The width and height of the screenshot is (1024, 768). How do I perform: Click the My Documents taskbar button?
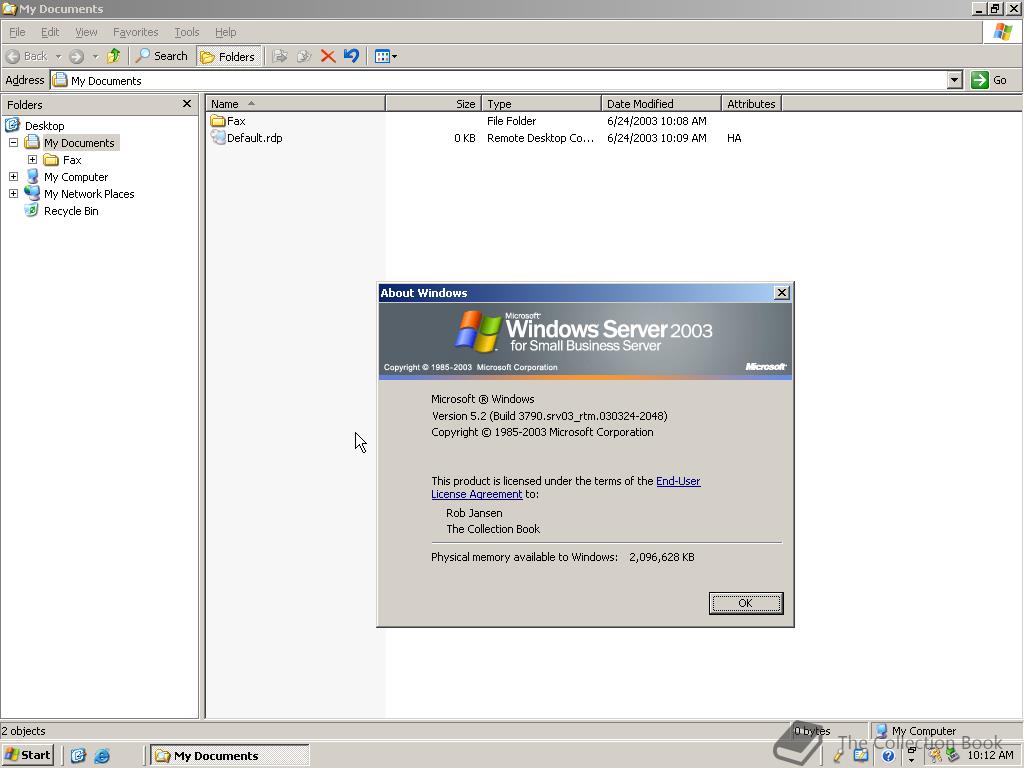tap(230, 756)
